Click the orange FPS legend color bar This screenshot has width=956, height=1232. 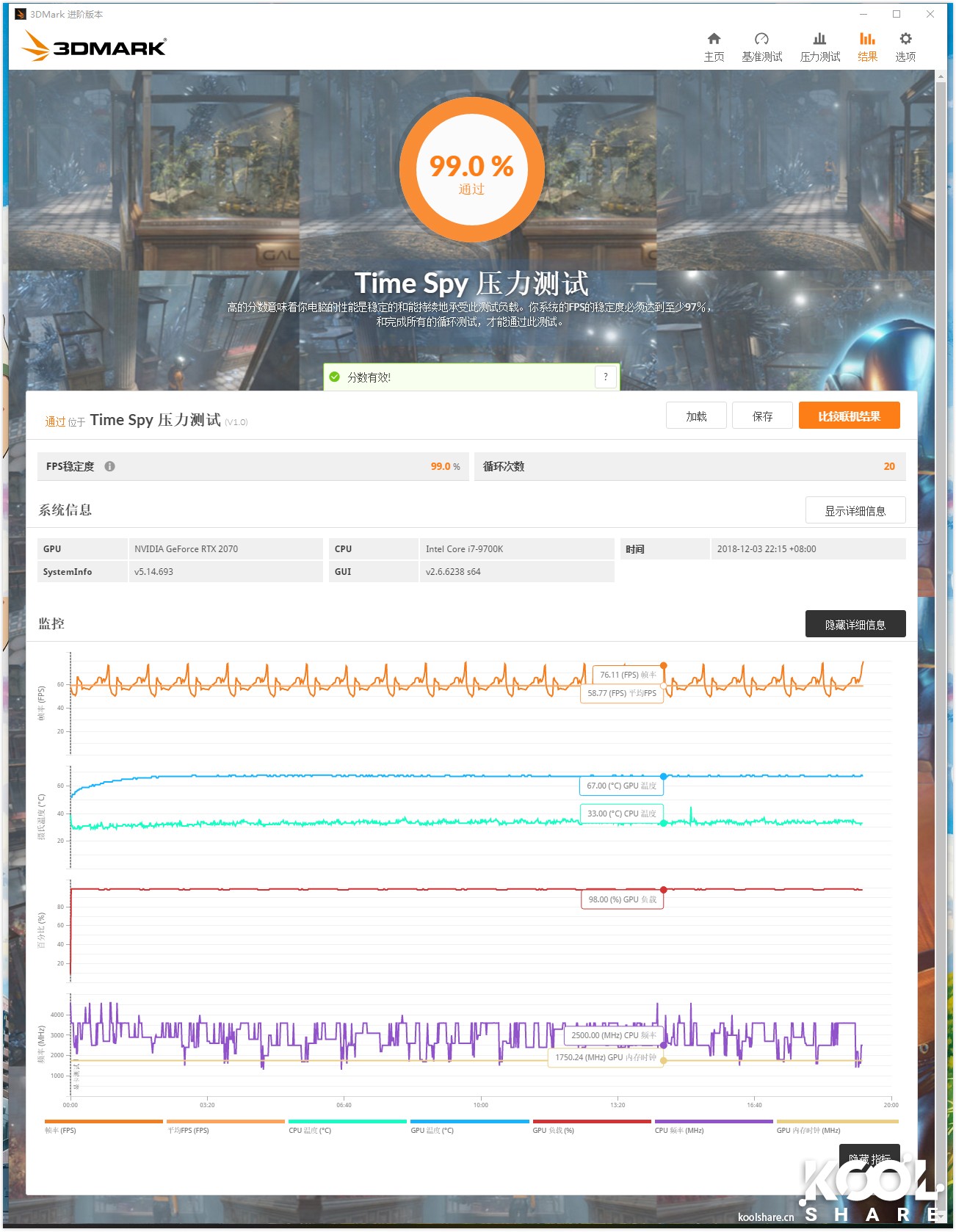104,1121
